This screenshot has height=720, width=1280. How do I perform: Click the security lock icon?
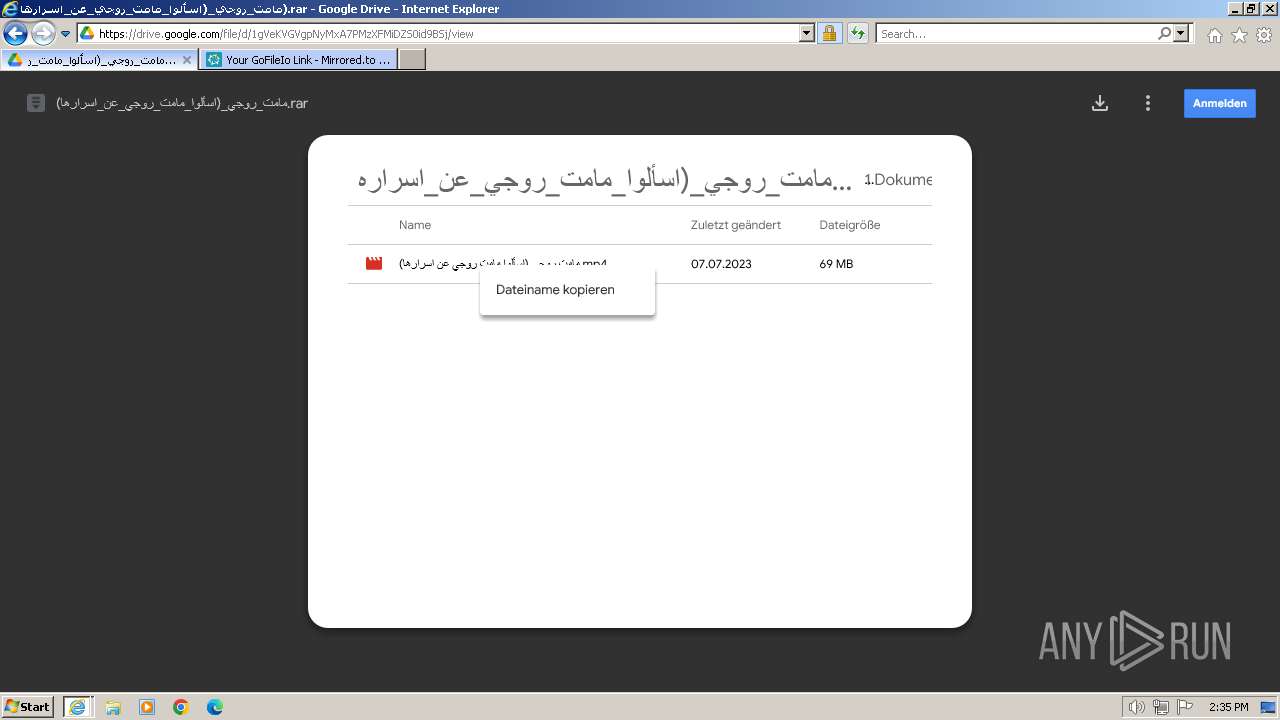tap(829, 34)
